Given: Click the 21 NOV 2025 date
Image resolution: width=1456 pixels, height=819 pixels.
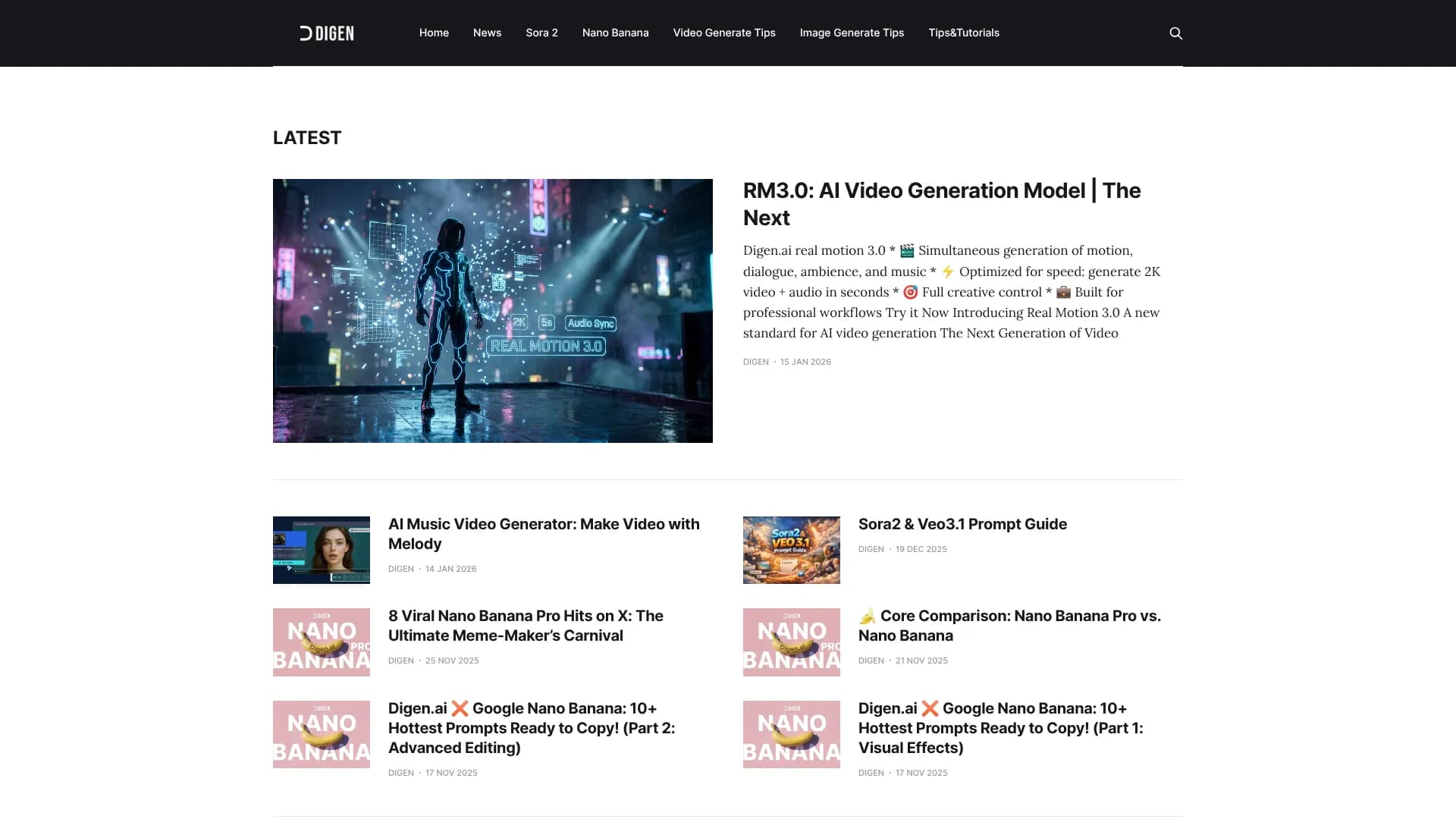Looking at the screenshot, I should tap(921, 661).
